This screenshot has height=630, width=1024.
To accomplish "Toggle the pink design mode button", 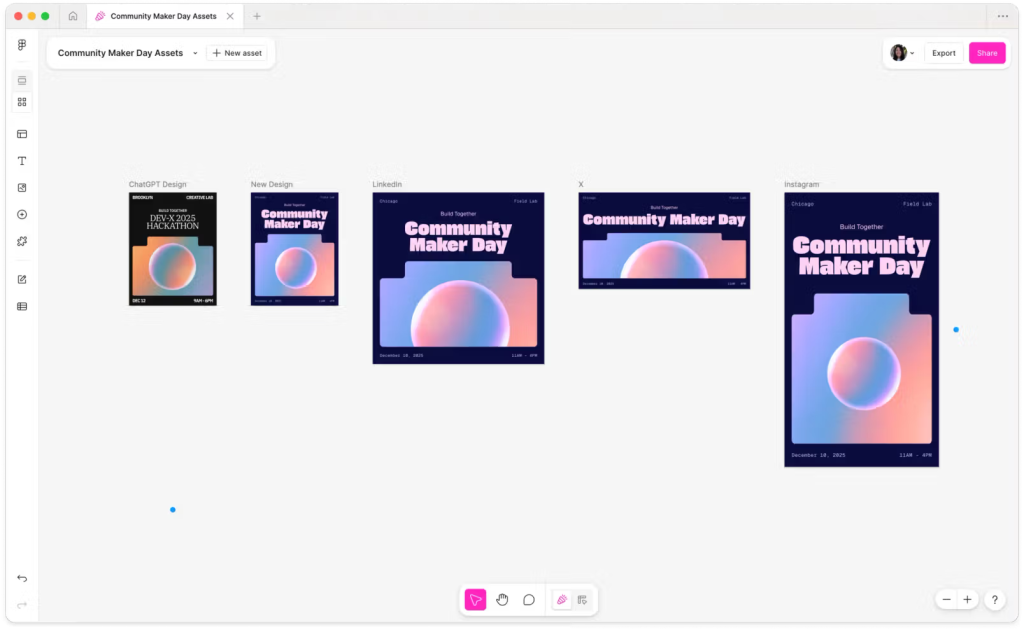I will (562, 600).
